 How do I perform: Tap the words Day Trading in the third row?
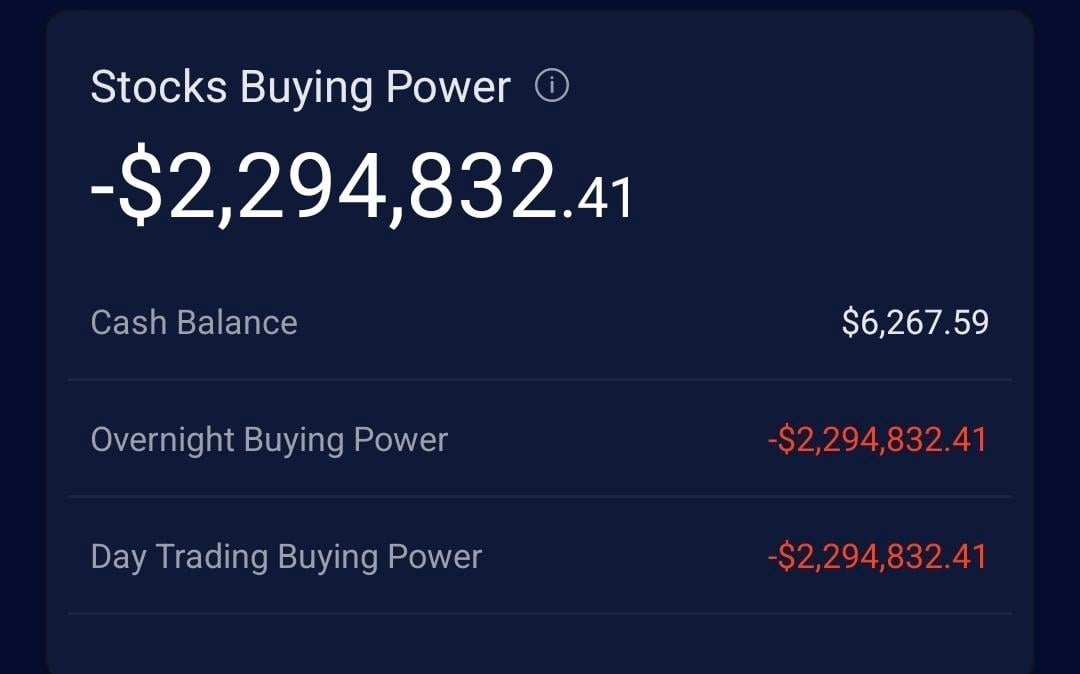[180, 557]
